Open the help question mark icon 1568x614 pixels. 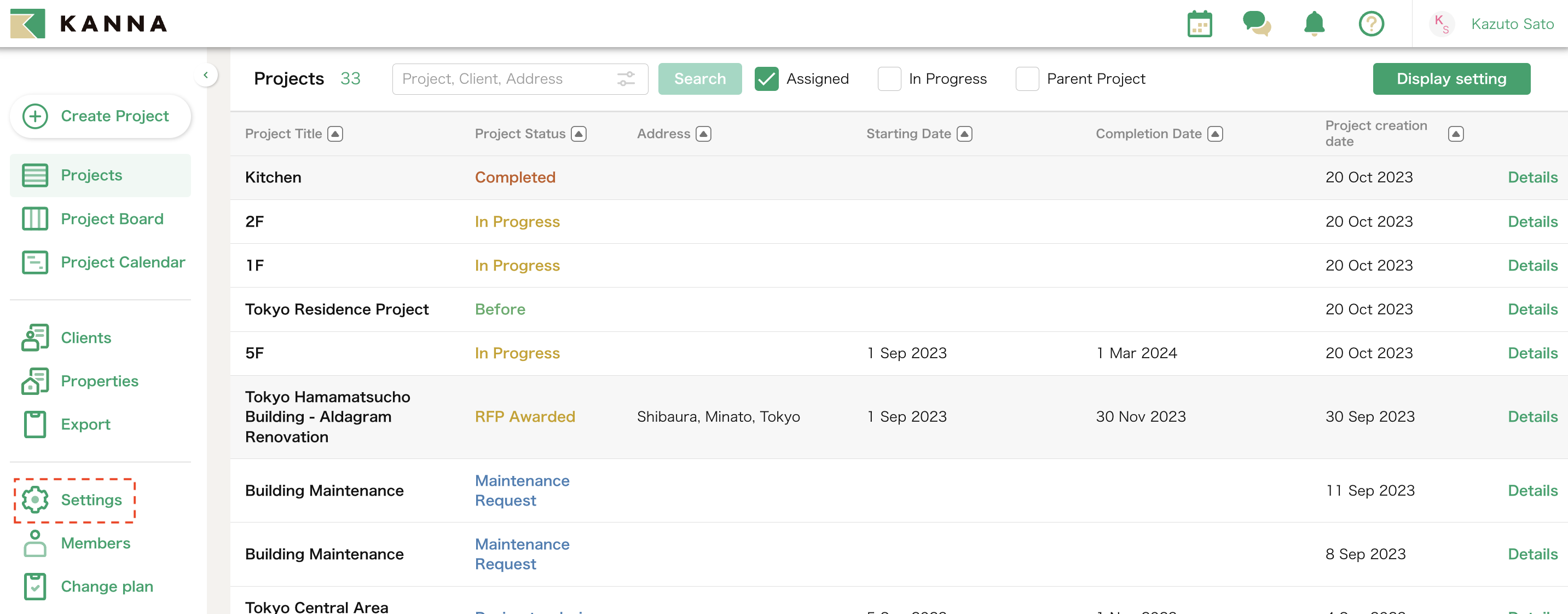coord(1371,24)
